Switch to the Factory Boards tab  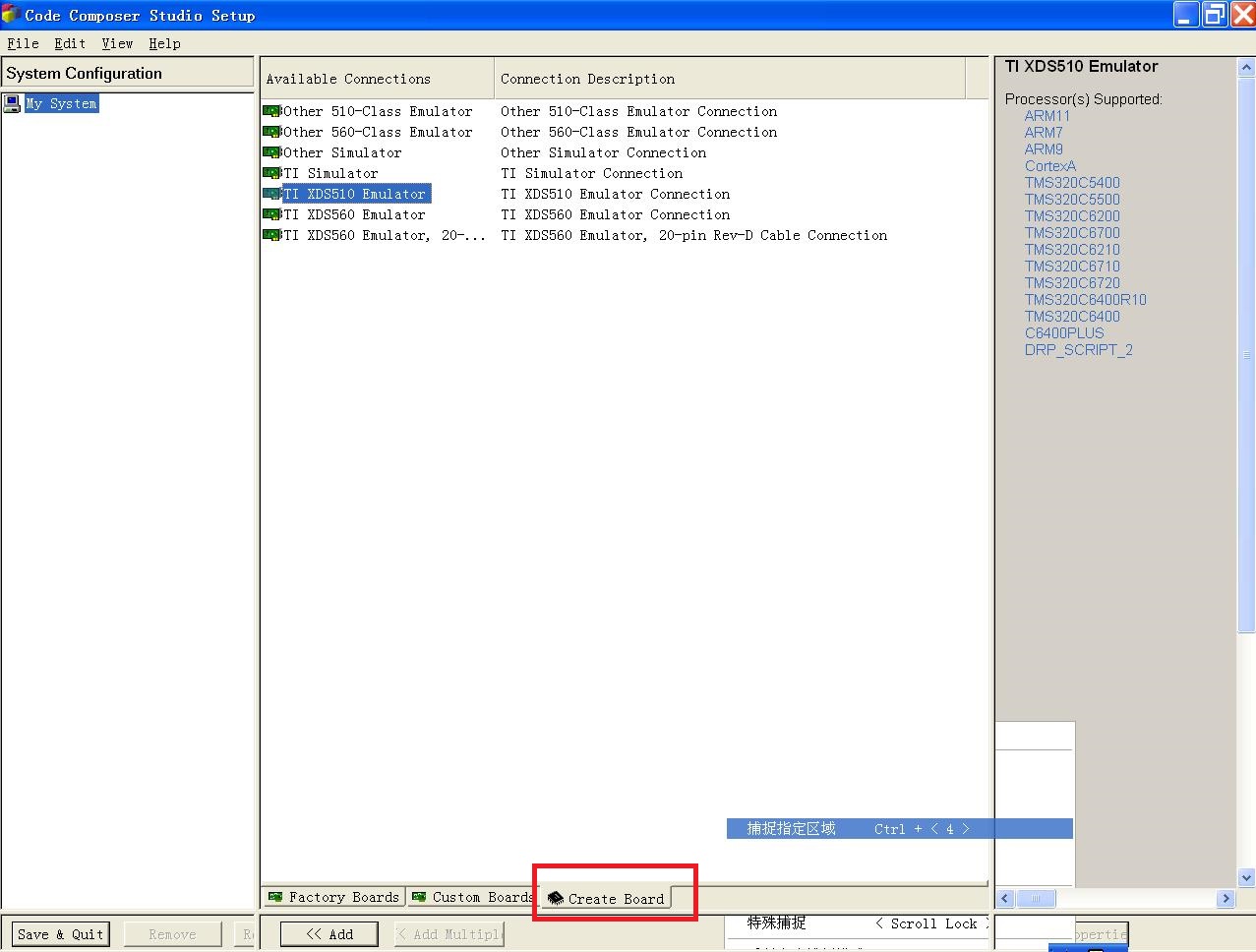coord(334,897)
